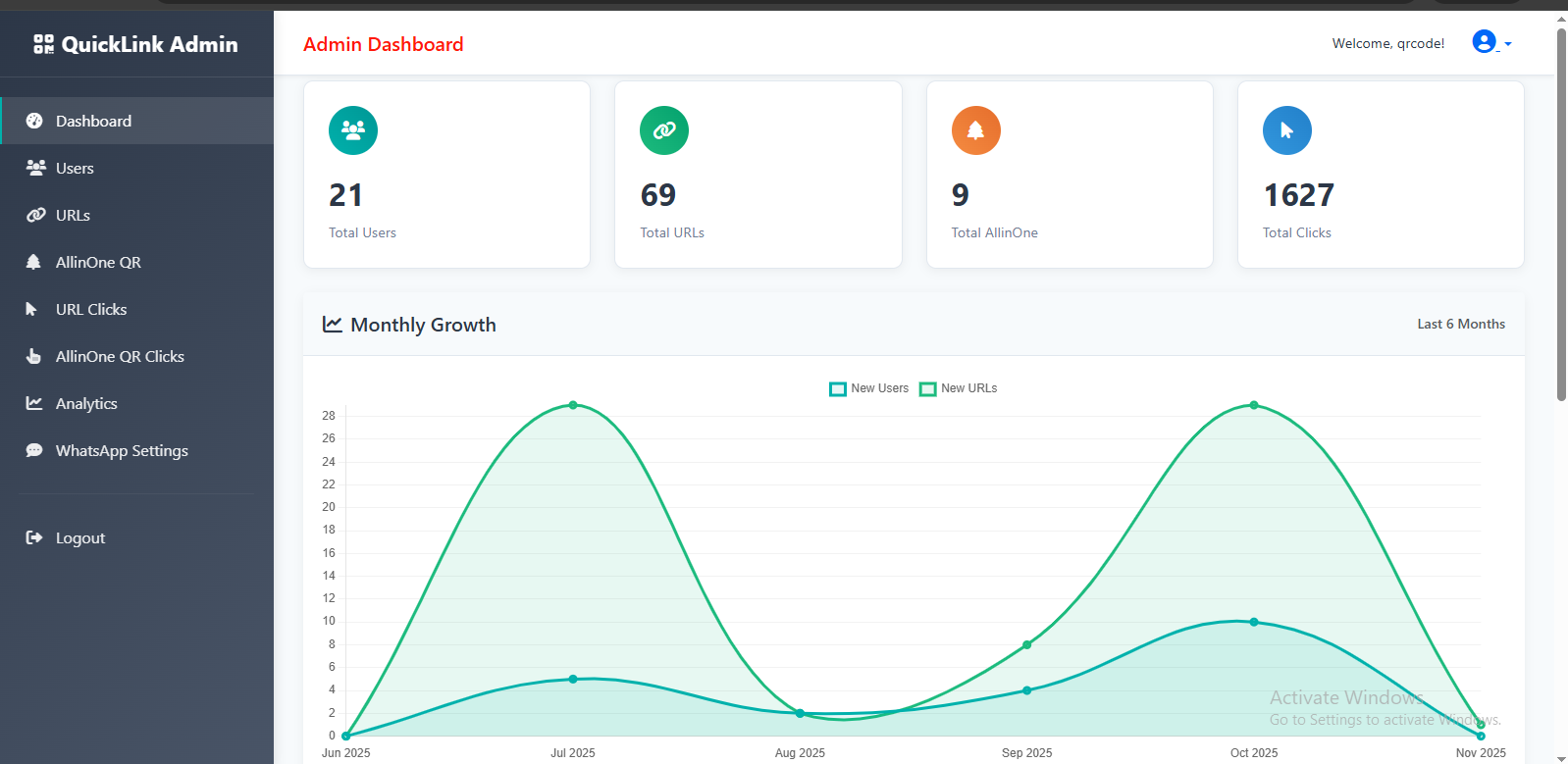The height and width of the screenshot is (764, 1568).
Task: Click the Last 6 Months label
Action: tap(1460, 325)
